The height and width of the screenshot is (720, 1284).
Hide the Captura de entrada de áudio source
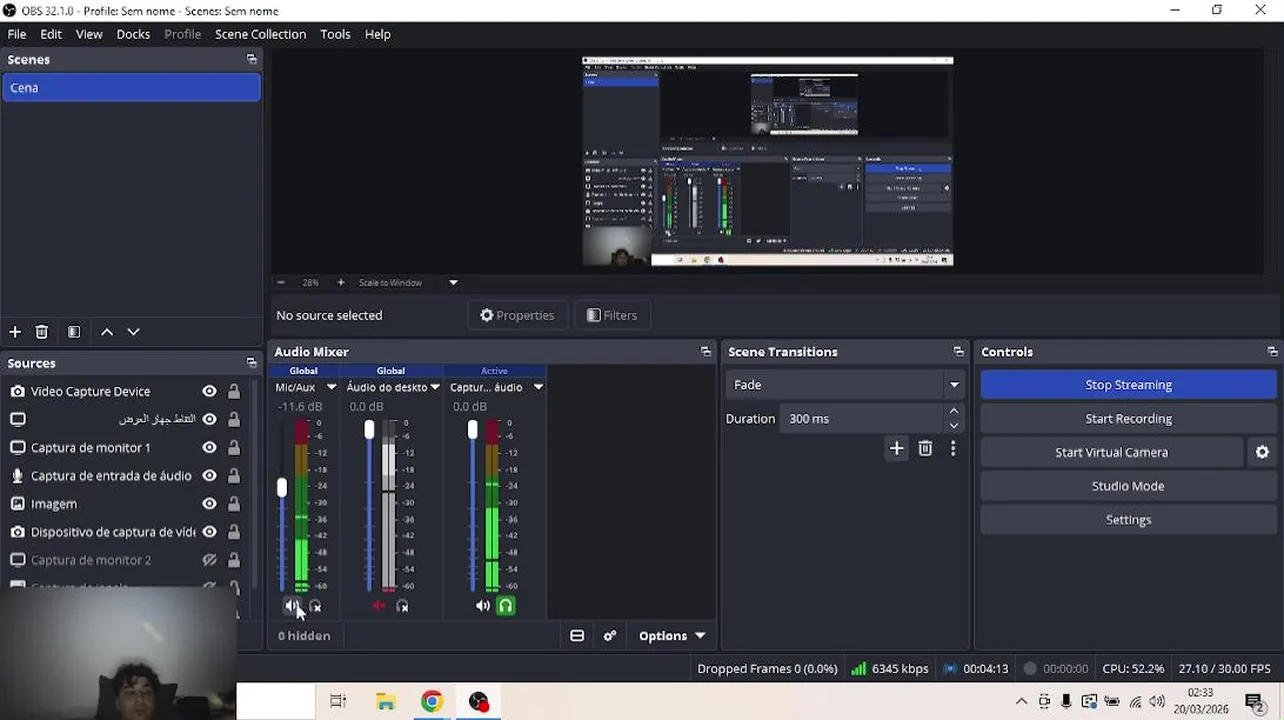pyautogui.click(x=209, y=476)
